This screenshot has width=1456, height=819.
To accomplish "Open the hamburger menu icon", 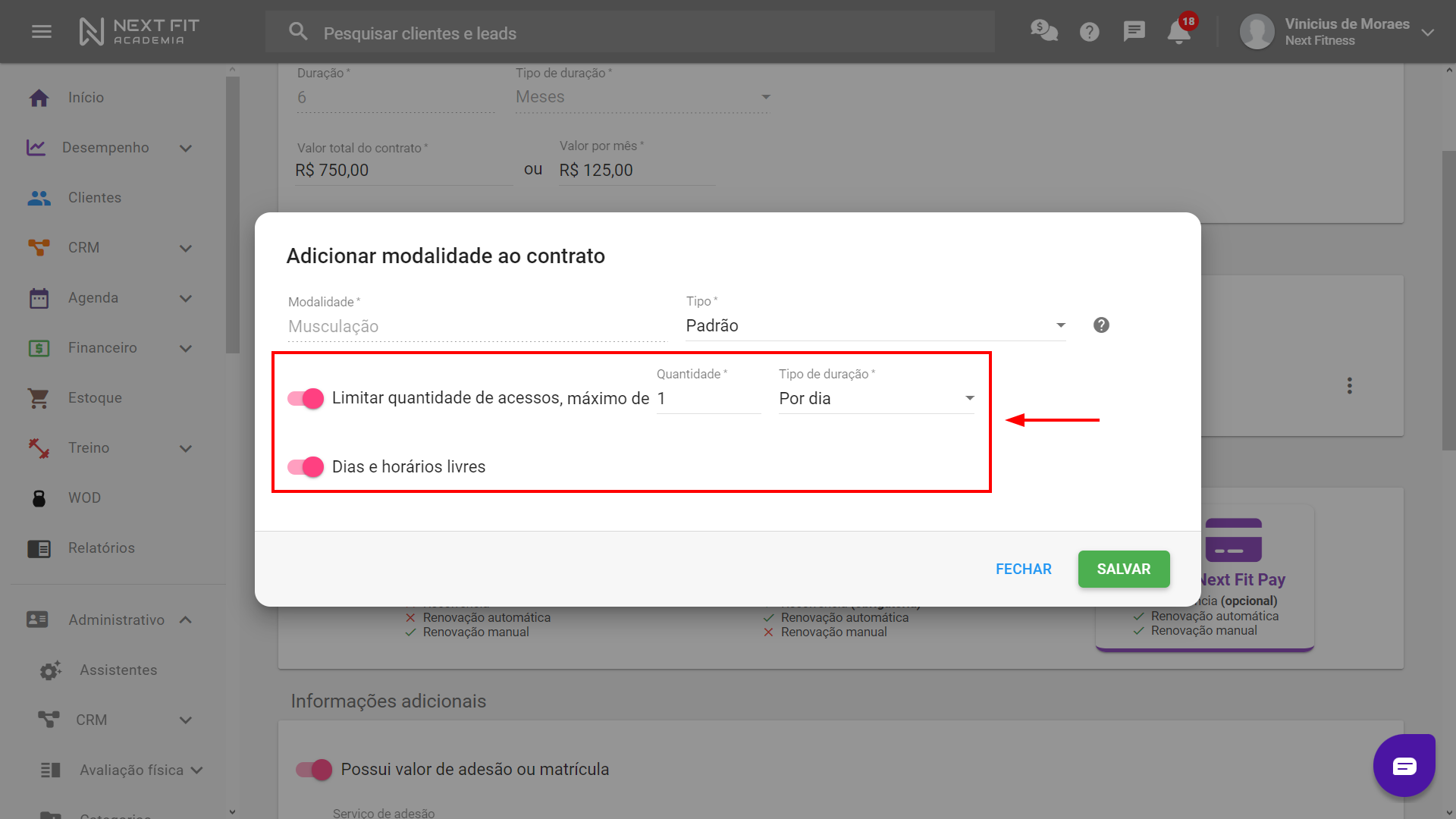I will click(x=42, y=32).
